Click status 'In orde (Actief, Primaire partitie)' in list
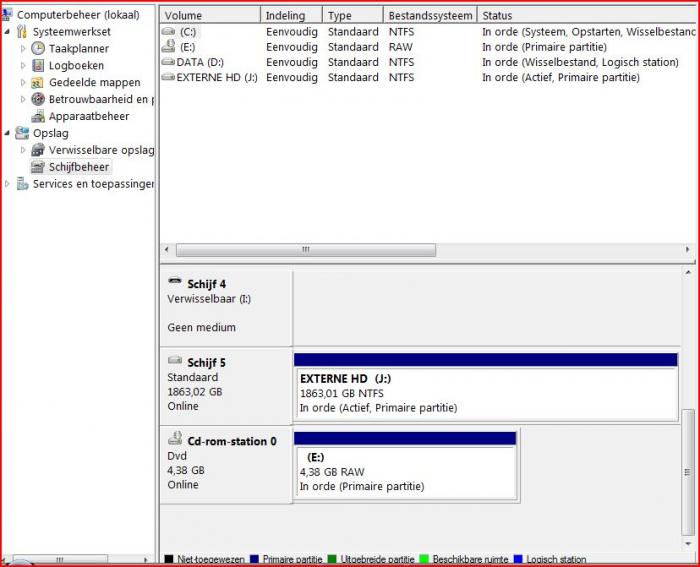The width and height of the screenshot is (700, 567). point(561,77)
